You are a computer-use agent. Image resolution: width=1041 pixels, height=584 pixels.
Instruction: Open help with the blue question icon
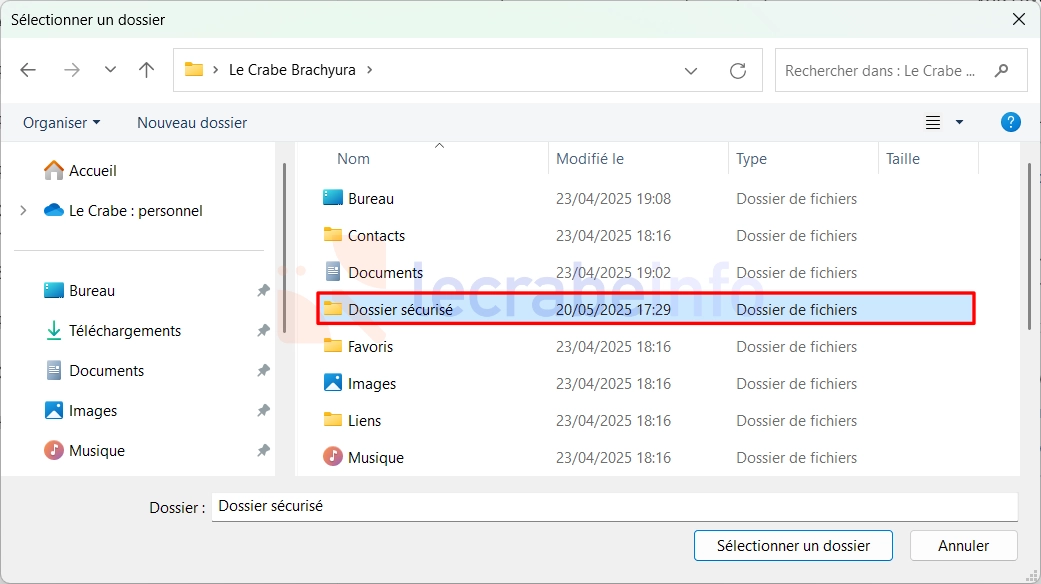click(1010, 122)
